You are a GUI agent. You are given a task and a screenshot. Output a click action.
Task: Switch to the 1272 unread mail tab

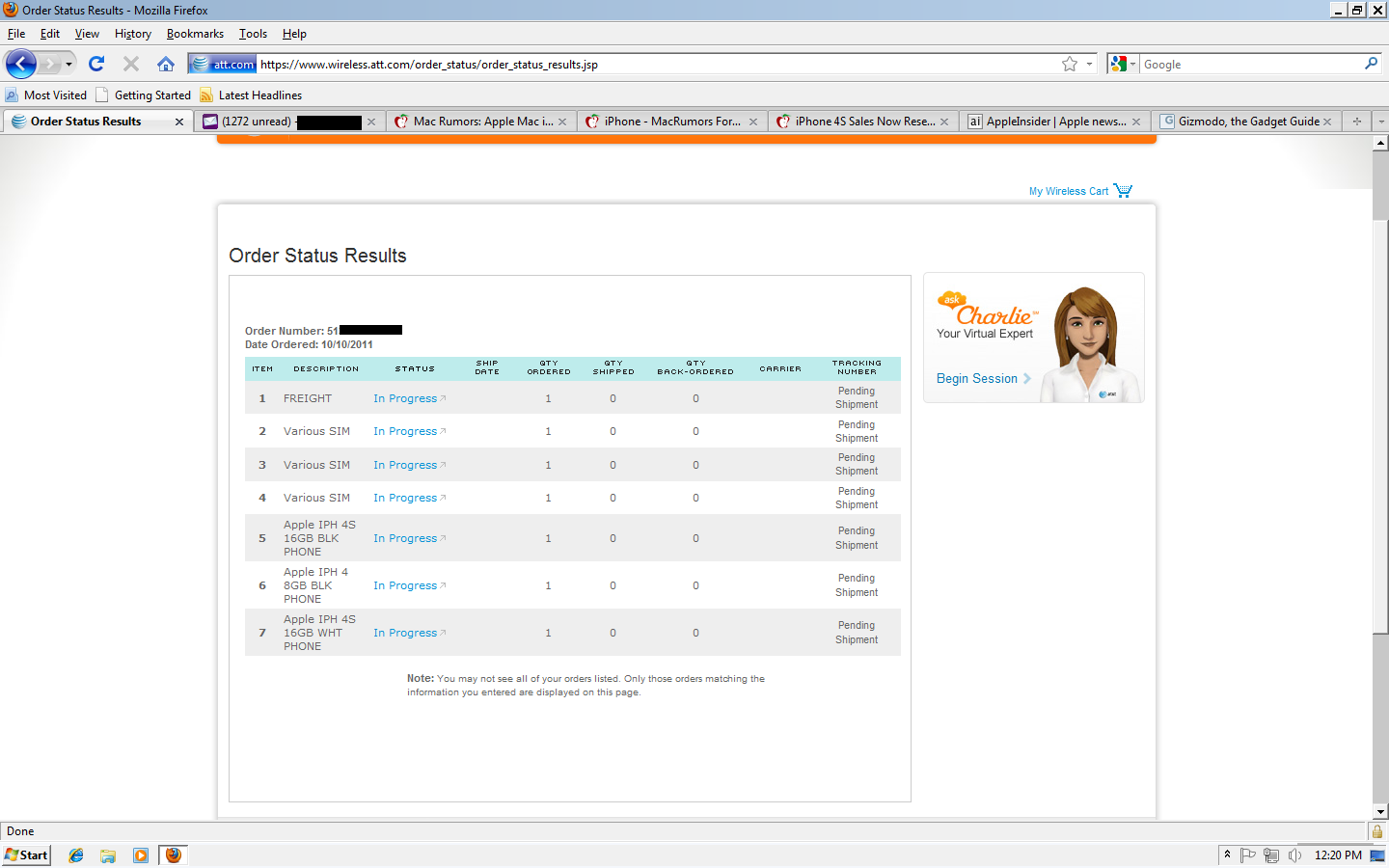click(x=289, y=122)
